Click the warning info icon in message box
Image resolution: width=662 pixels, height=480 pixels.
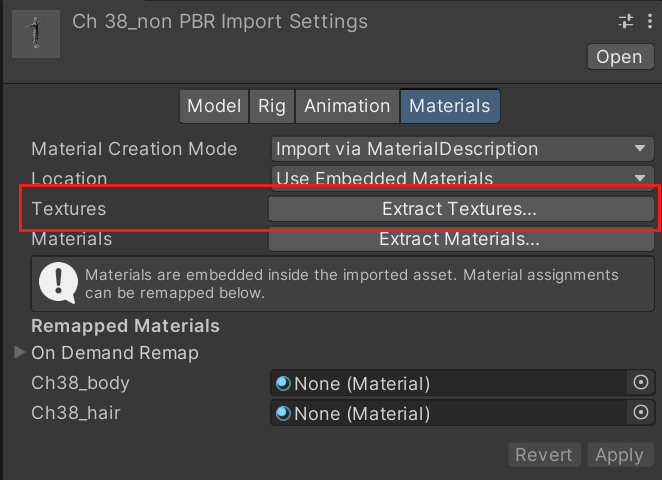58,282
